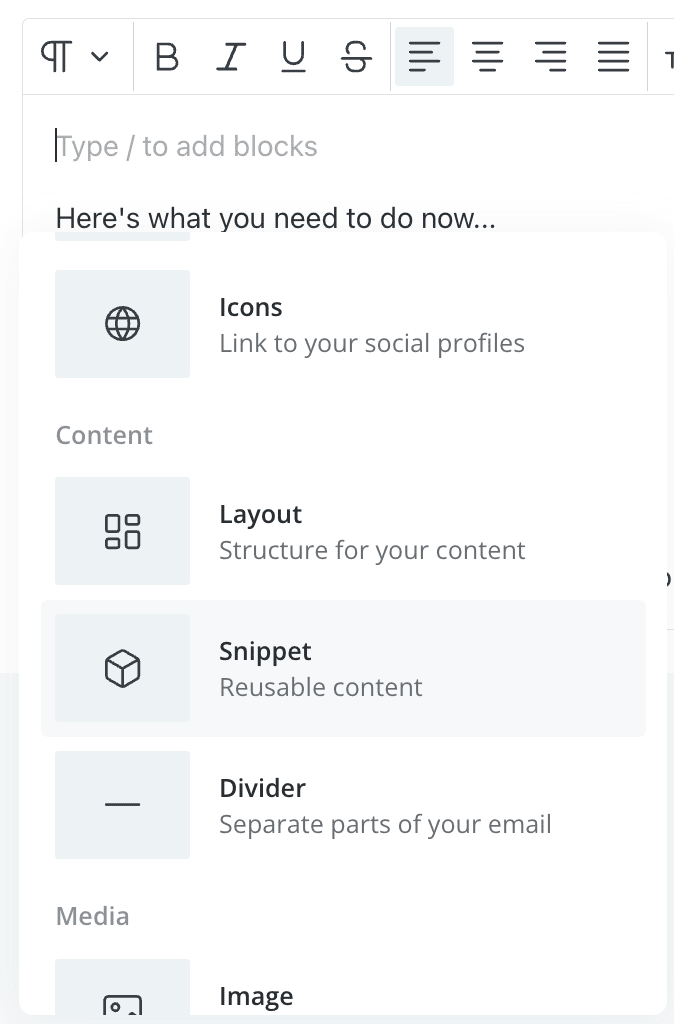The height and width of the screenshot is (1024, 674).
Task: Click the Layout grid icon
Action: (x=123, y=531)
